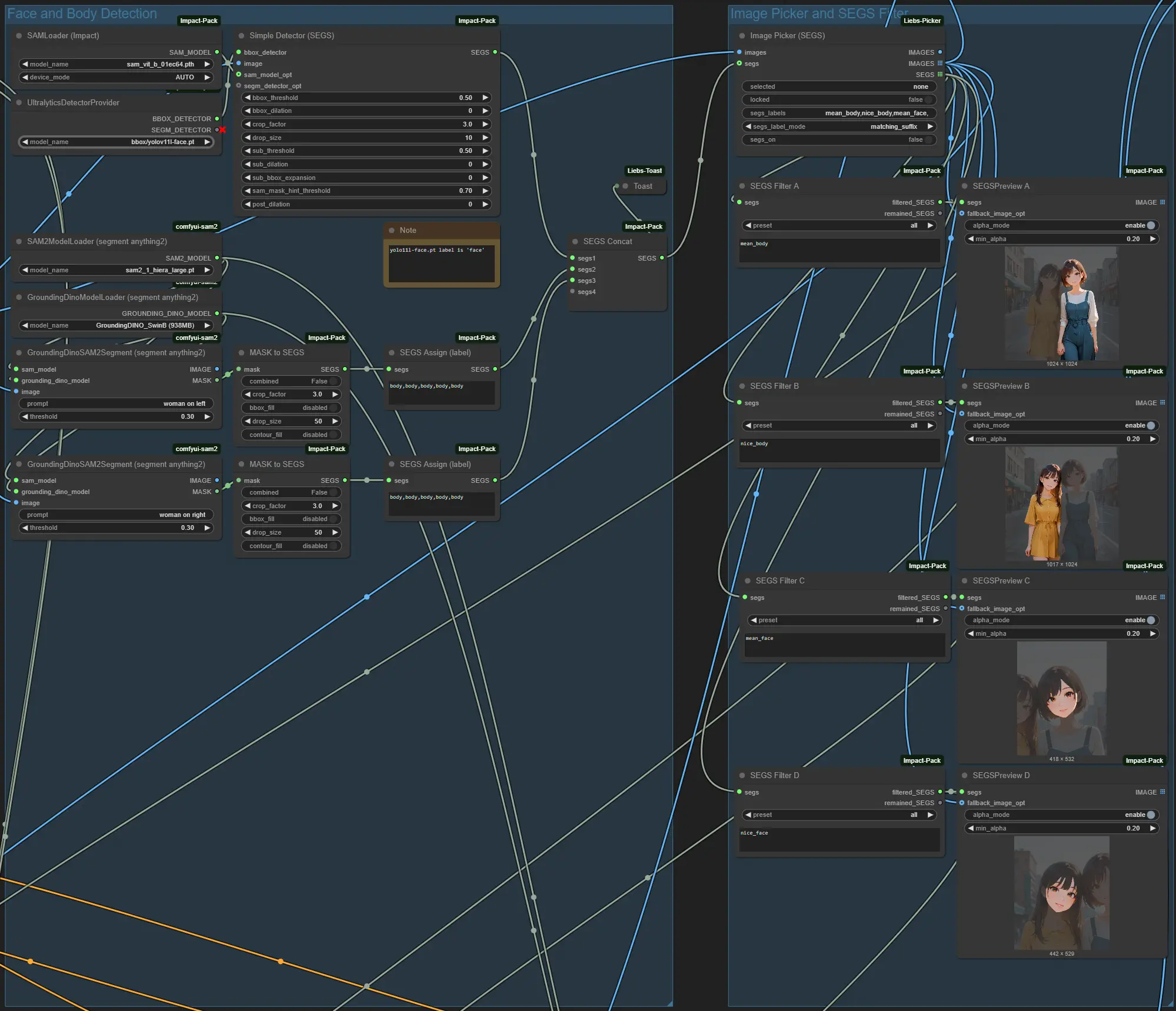
Task: Toggle the segs_on switch in Image Picker
Action: (928, 140)
